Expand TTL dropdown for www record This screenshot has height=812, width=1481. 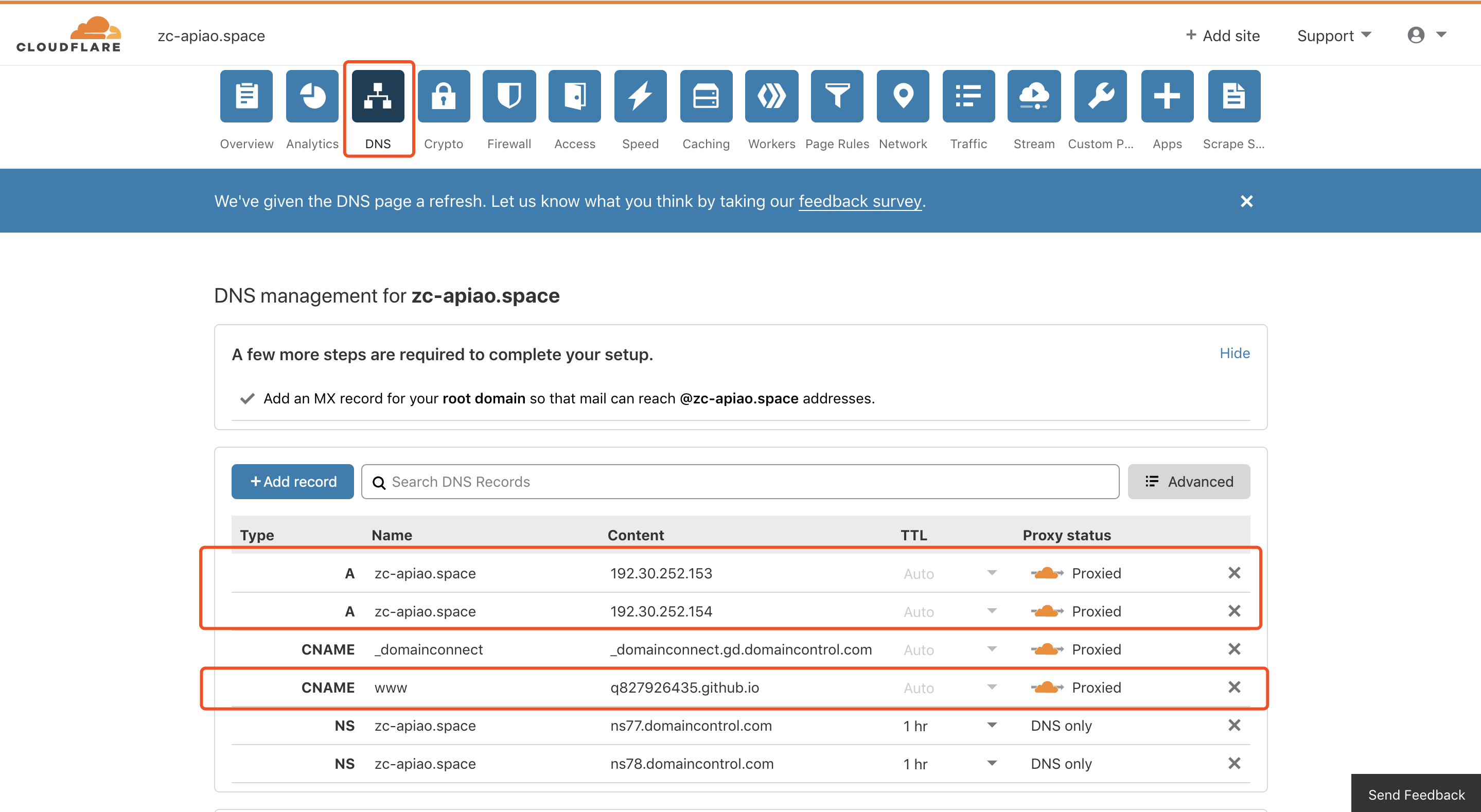tap(992, 687)
